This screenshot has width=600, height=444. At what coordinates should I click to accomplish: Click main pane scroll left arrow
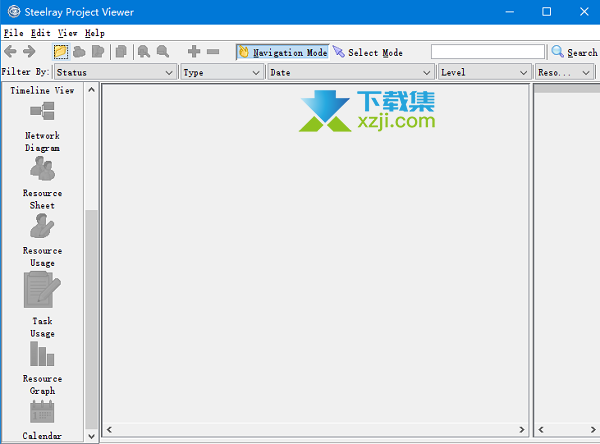point(109,429)
